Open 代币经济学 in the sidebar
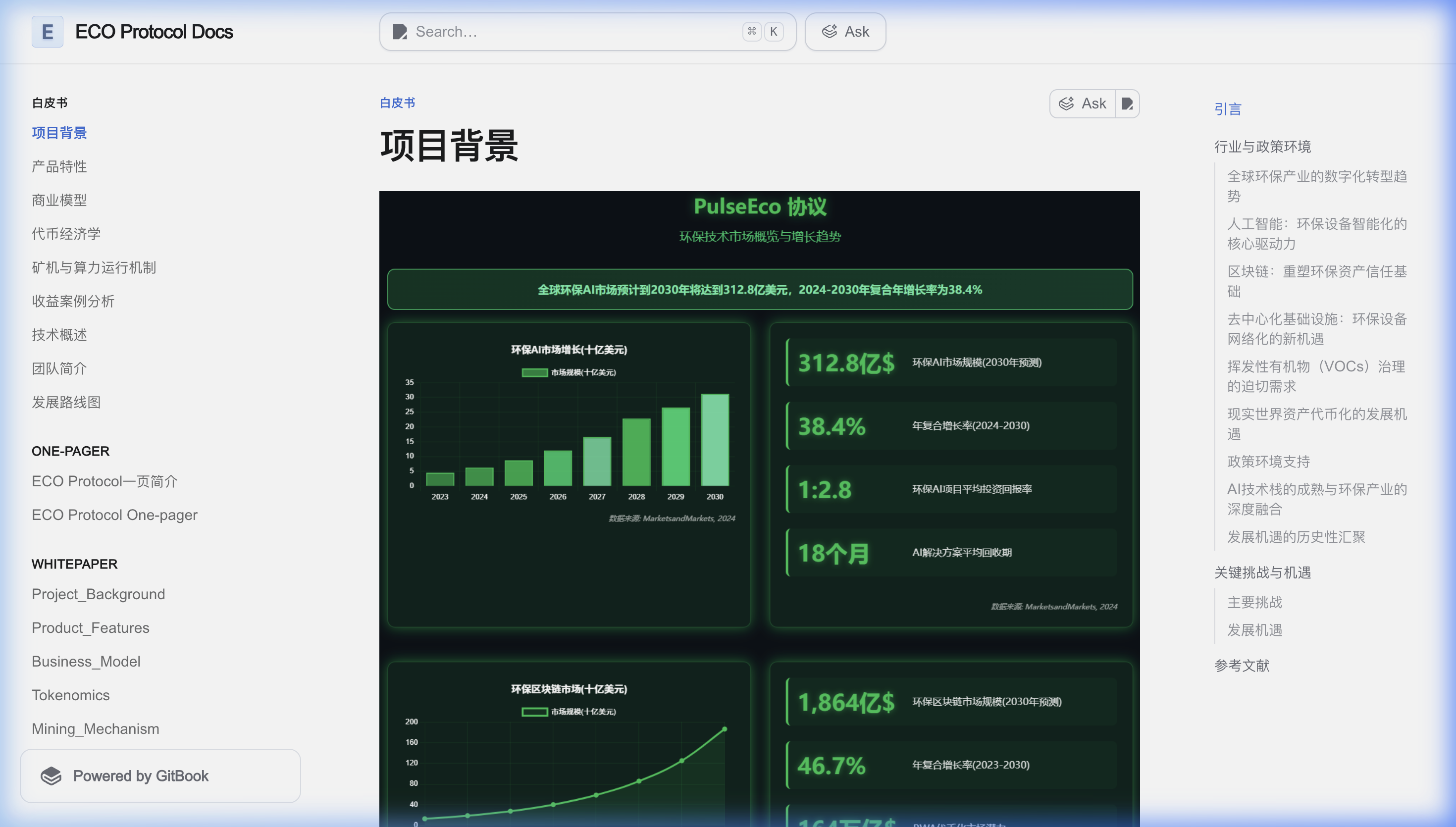Screen dimensions: 1456x827 66,233
